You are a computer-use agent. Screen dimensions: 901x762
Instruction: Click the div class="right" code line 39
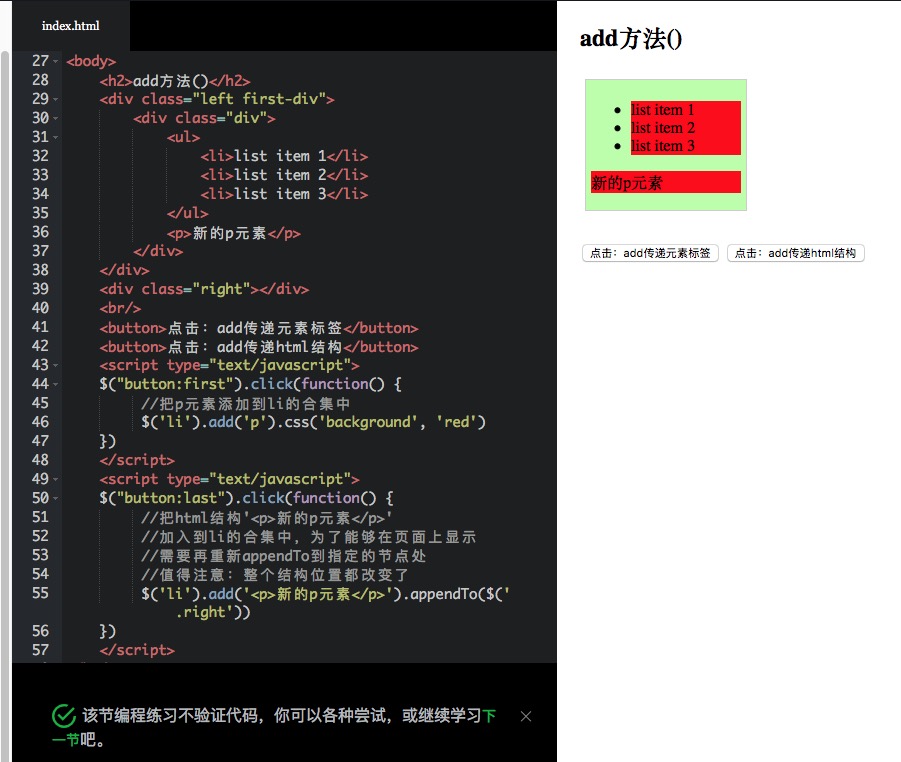click(x=204, y=289)
